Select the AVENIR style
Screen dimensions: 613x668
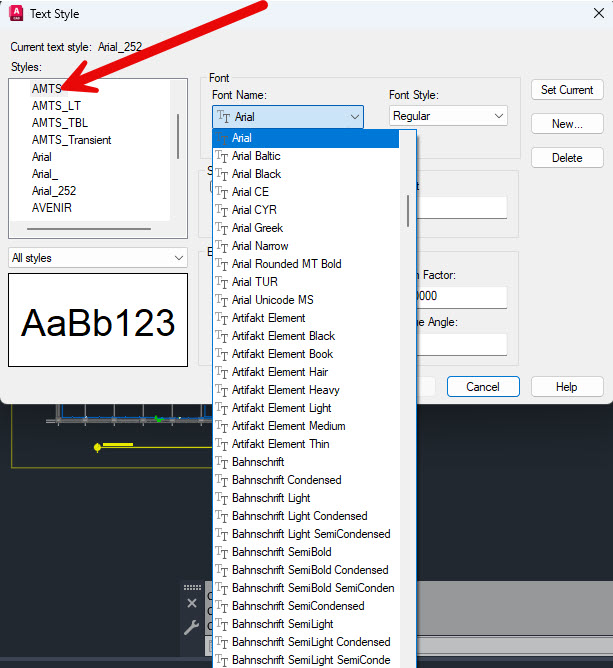tap(52, 208)
